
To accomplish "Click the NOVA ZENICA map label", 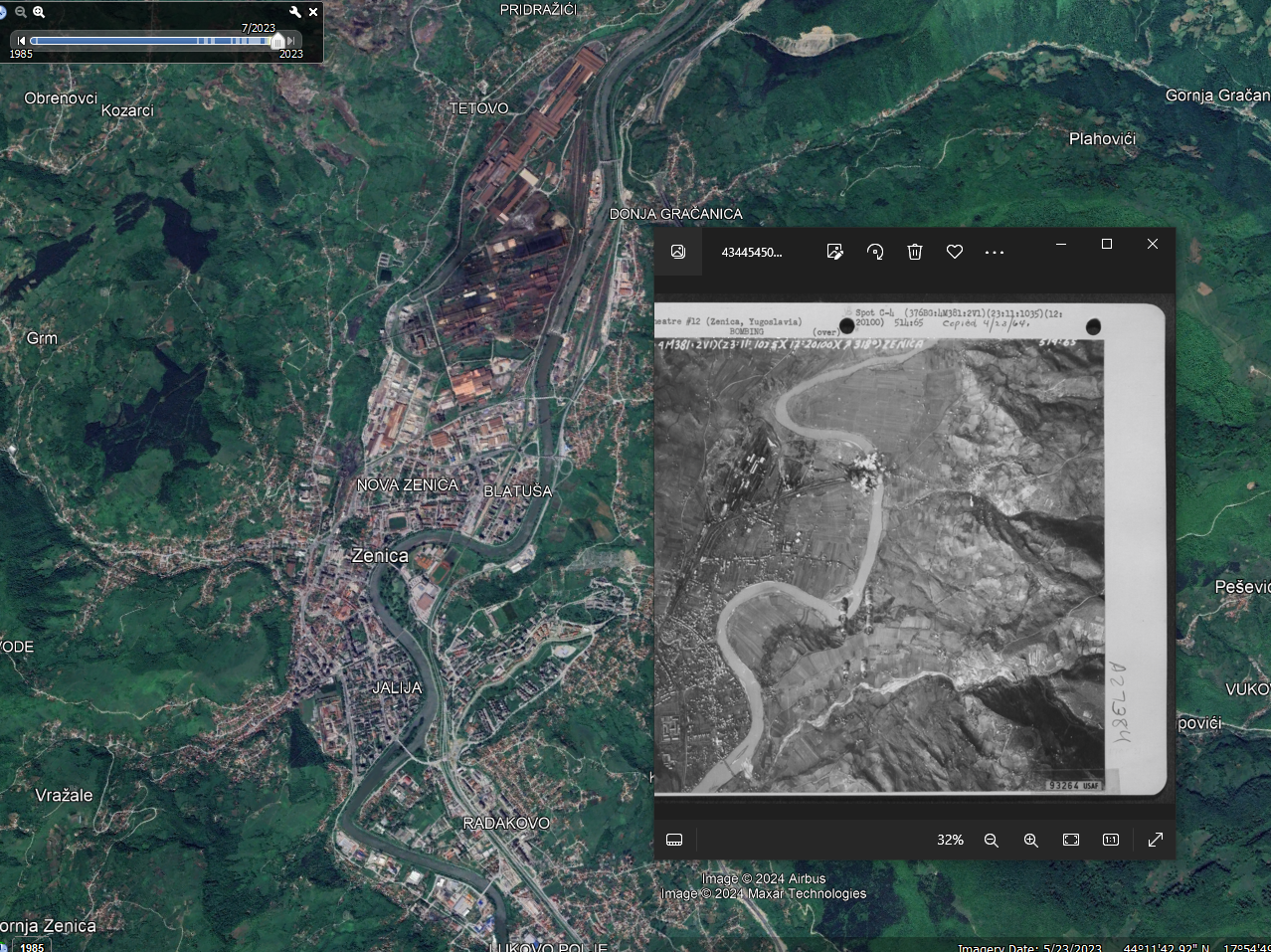I will click(408, 485).
